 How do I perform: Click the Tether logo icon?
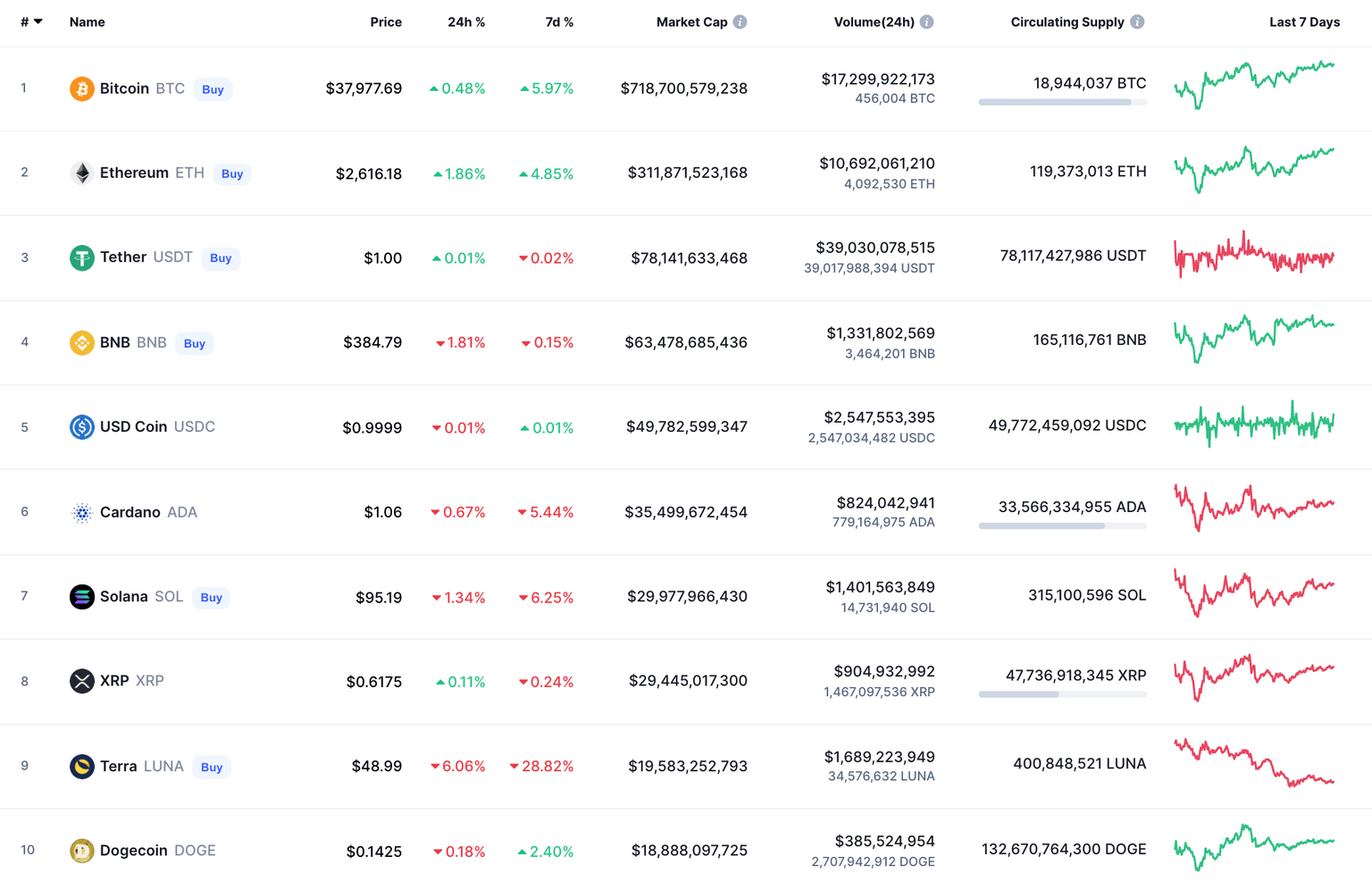click(81, 258)
